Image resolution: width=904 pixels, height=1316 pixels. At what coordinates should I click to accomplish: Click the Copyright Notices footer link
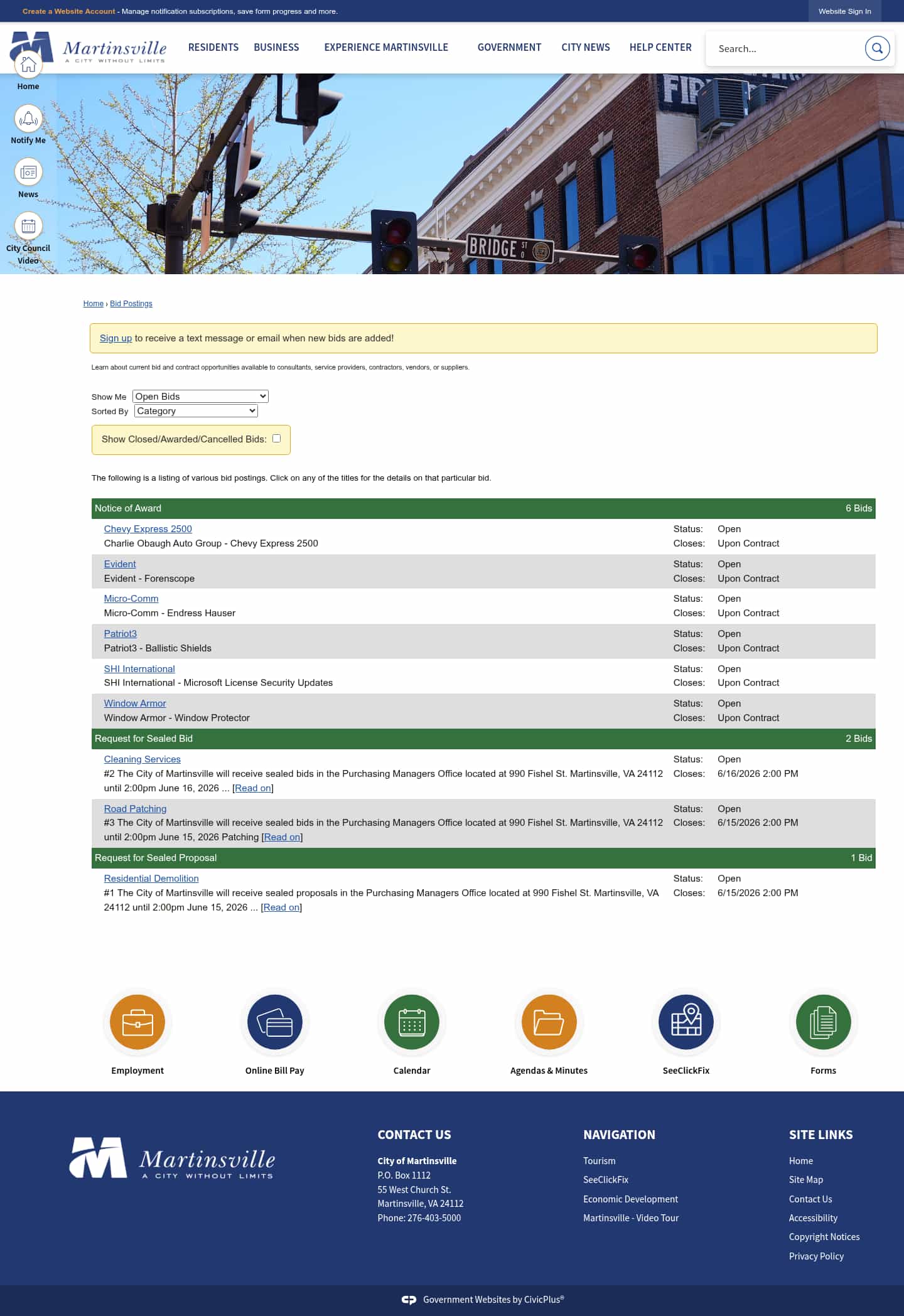click(824, 1237)
